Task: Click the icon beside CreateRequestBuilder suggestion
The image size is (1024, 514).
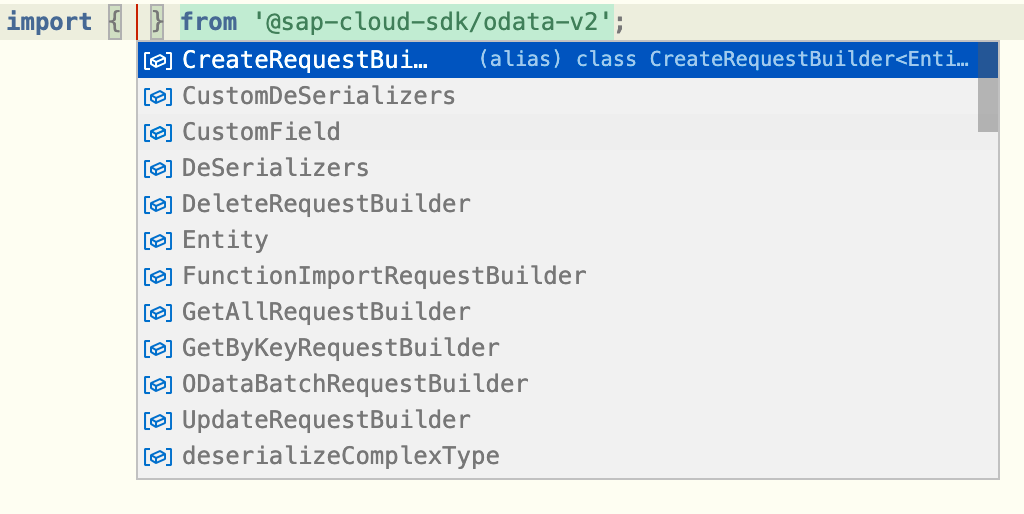Action: pyautogui.click(x=158, y=60)
